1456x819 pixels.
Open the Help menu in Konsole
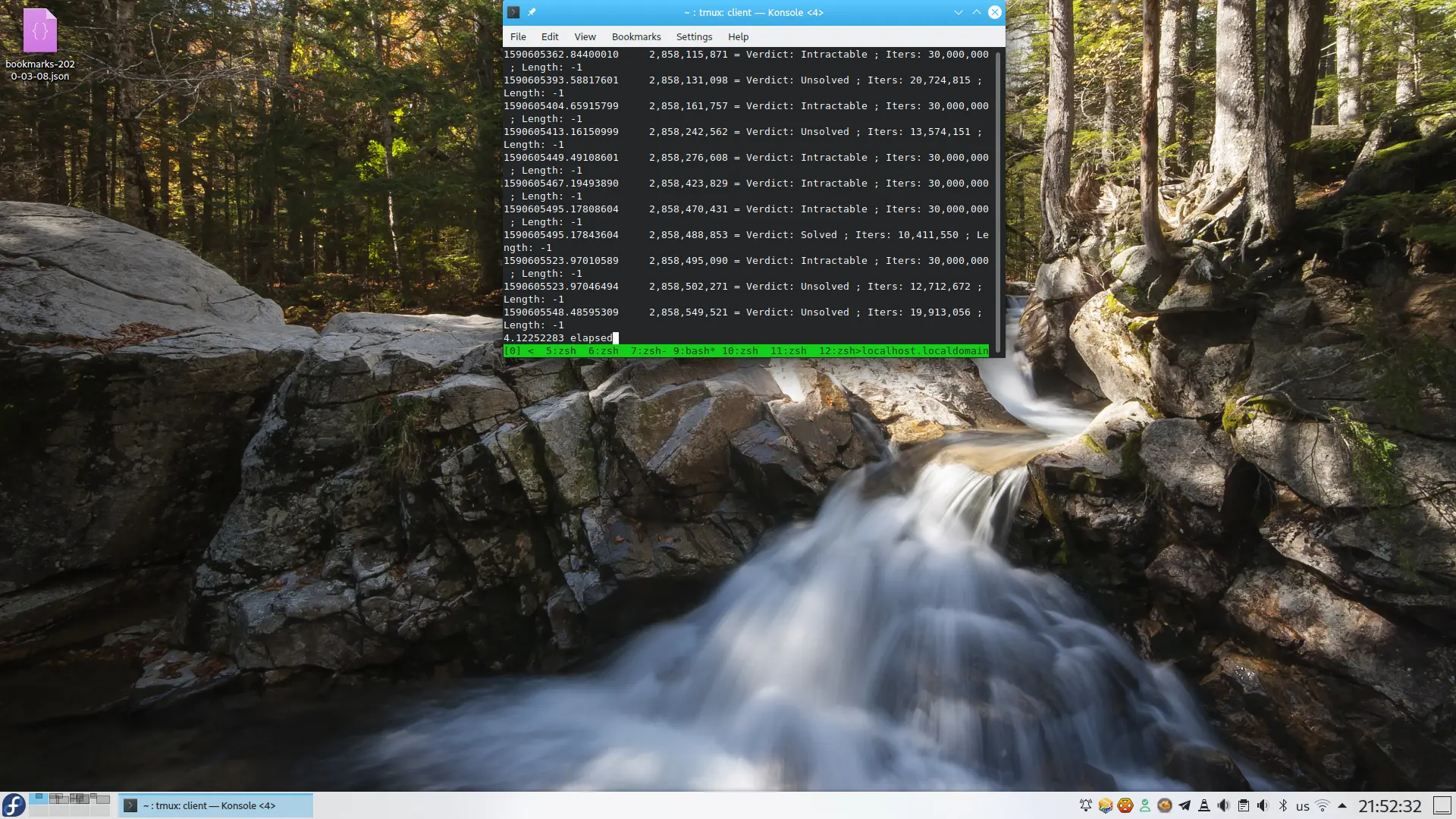738,36
